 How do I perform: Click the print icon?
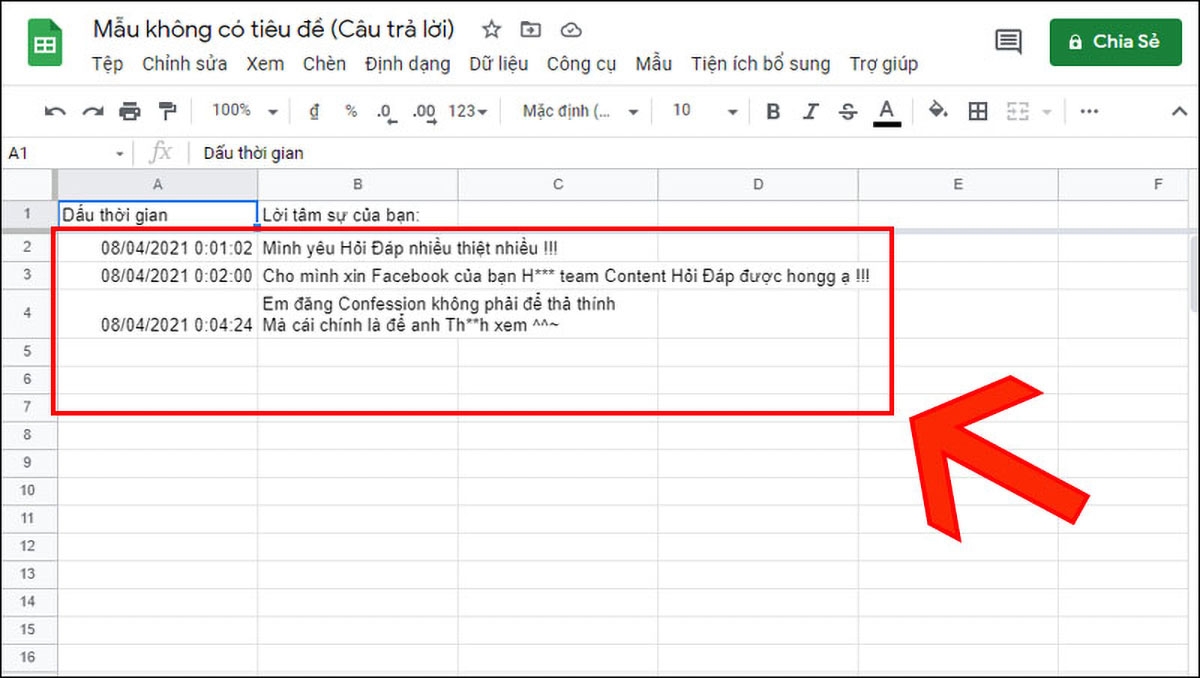point(130,111)
